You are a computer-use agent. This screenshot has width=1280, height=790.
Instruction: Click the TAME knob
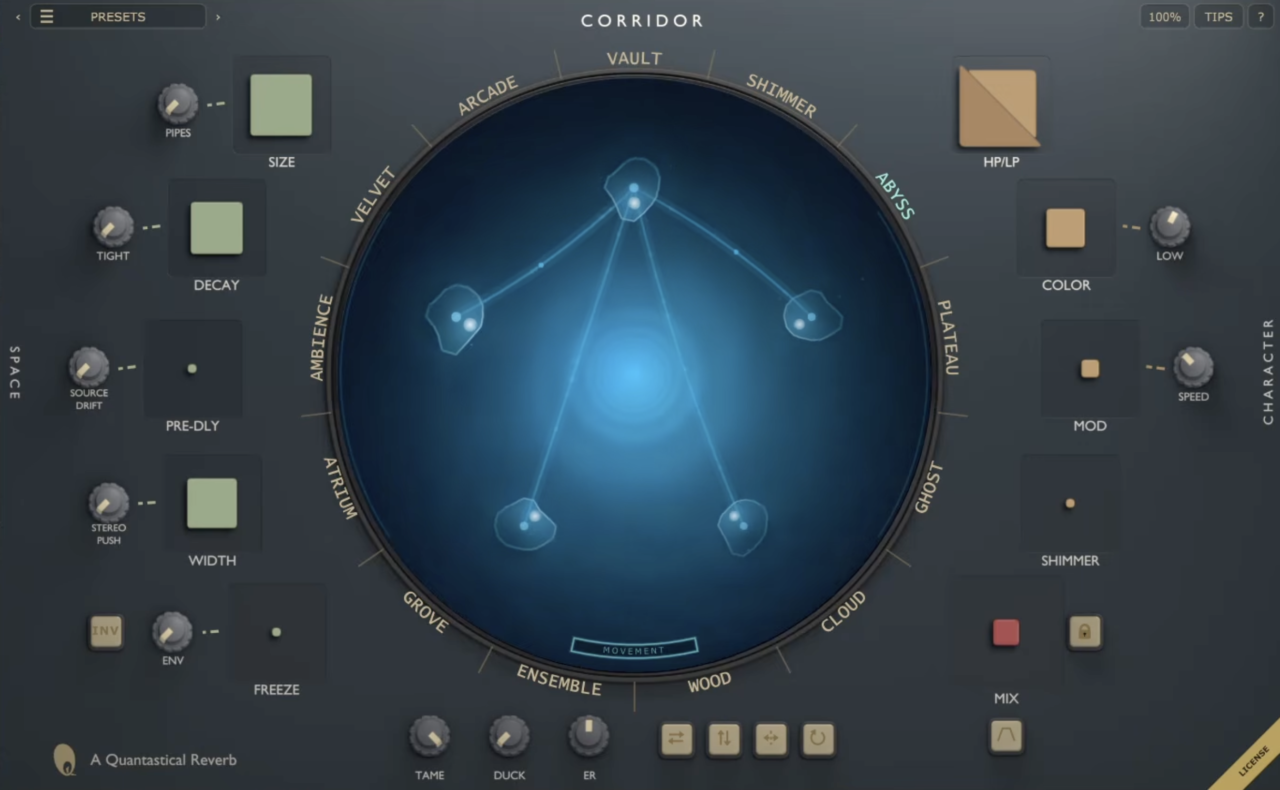[430, 736]
